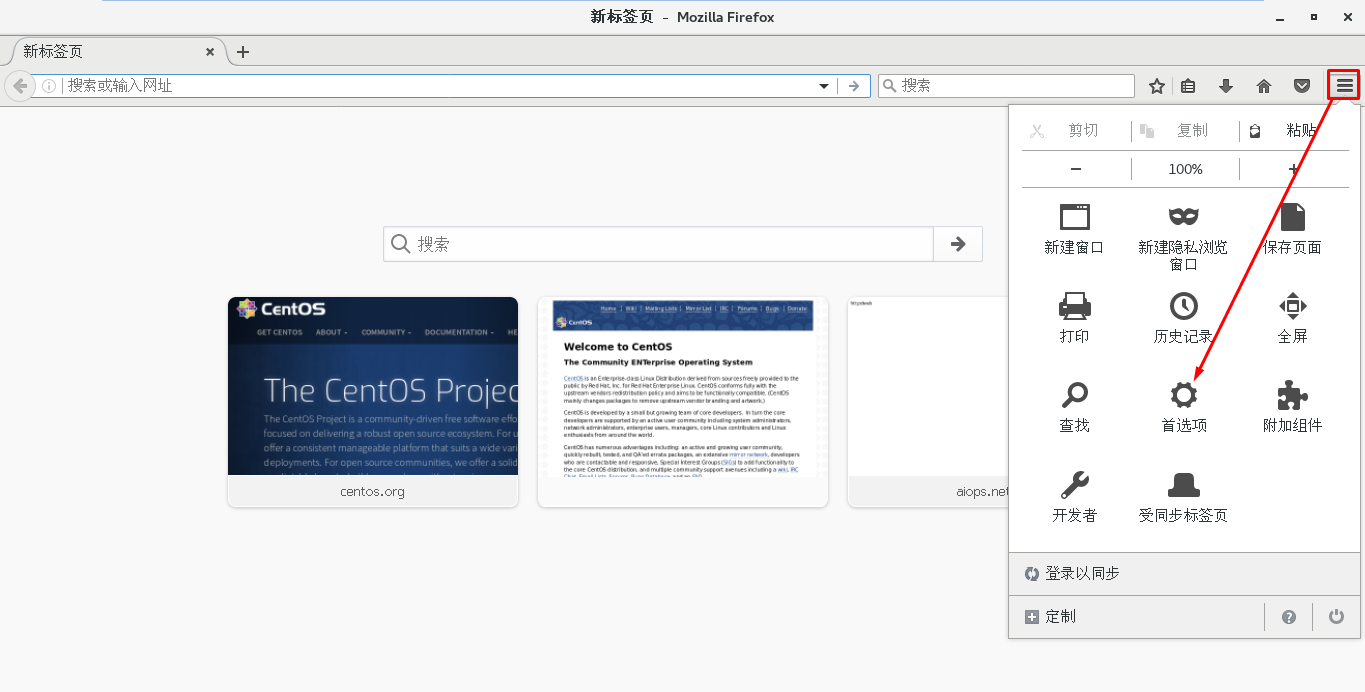Reset zoom via 100% label

(x=1185, y=169)
